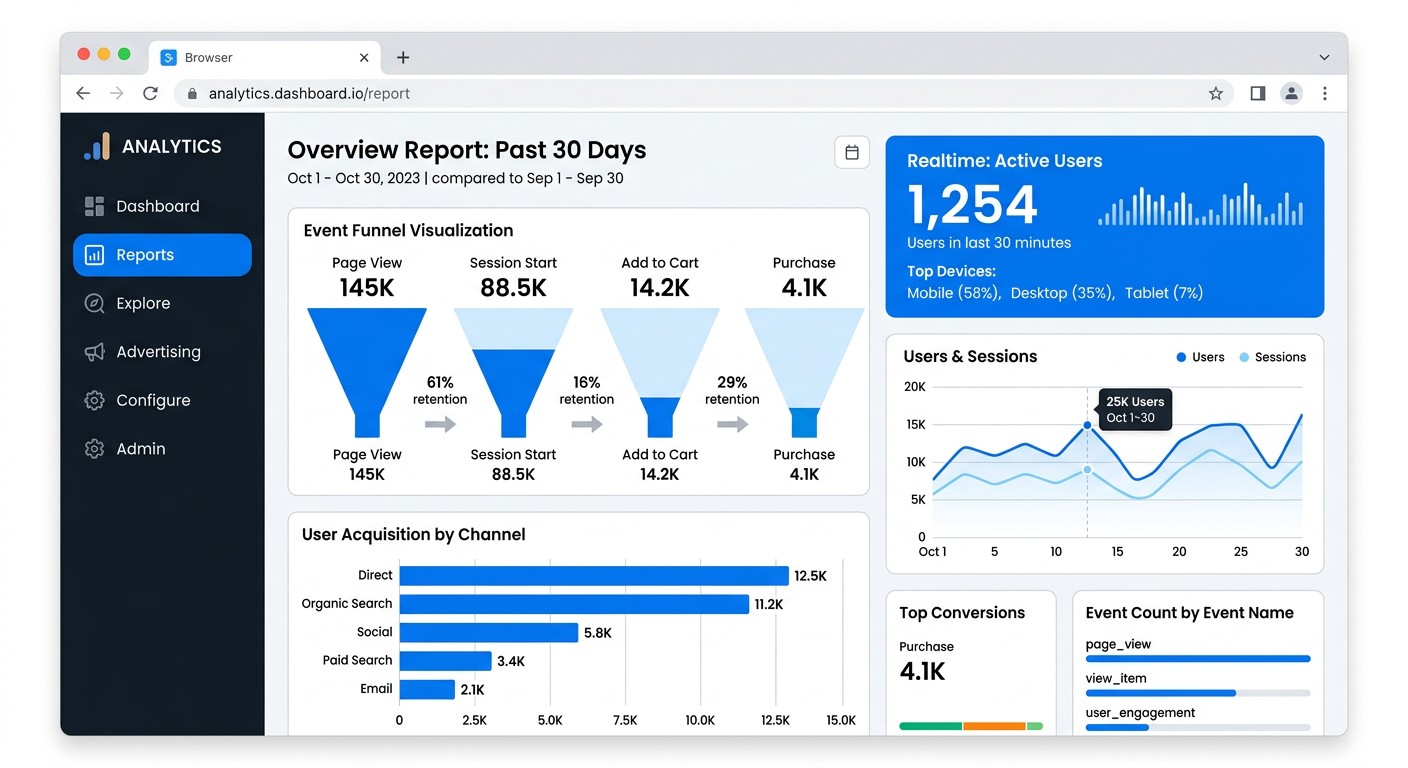Click retention arrow after Session Start funnel

(587, 424)
